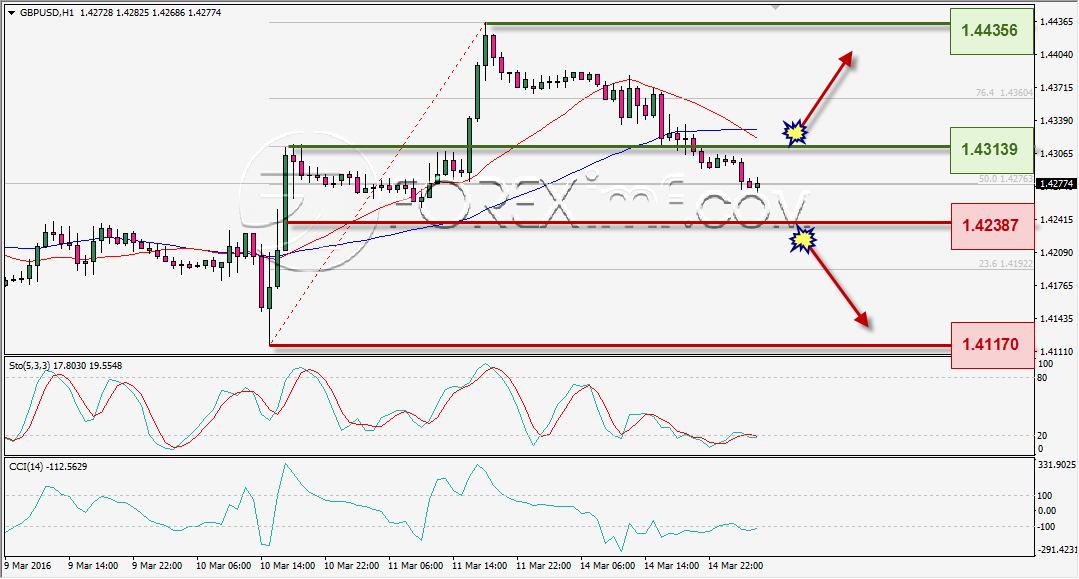
Task: Click the open price value 1.42728
Action: [x=97, y=12]
